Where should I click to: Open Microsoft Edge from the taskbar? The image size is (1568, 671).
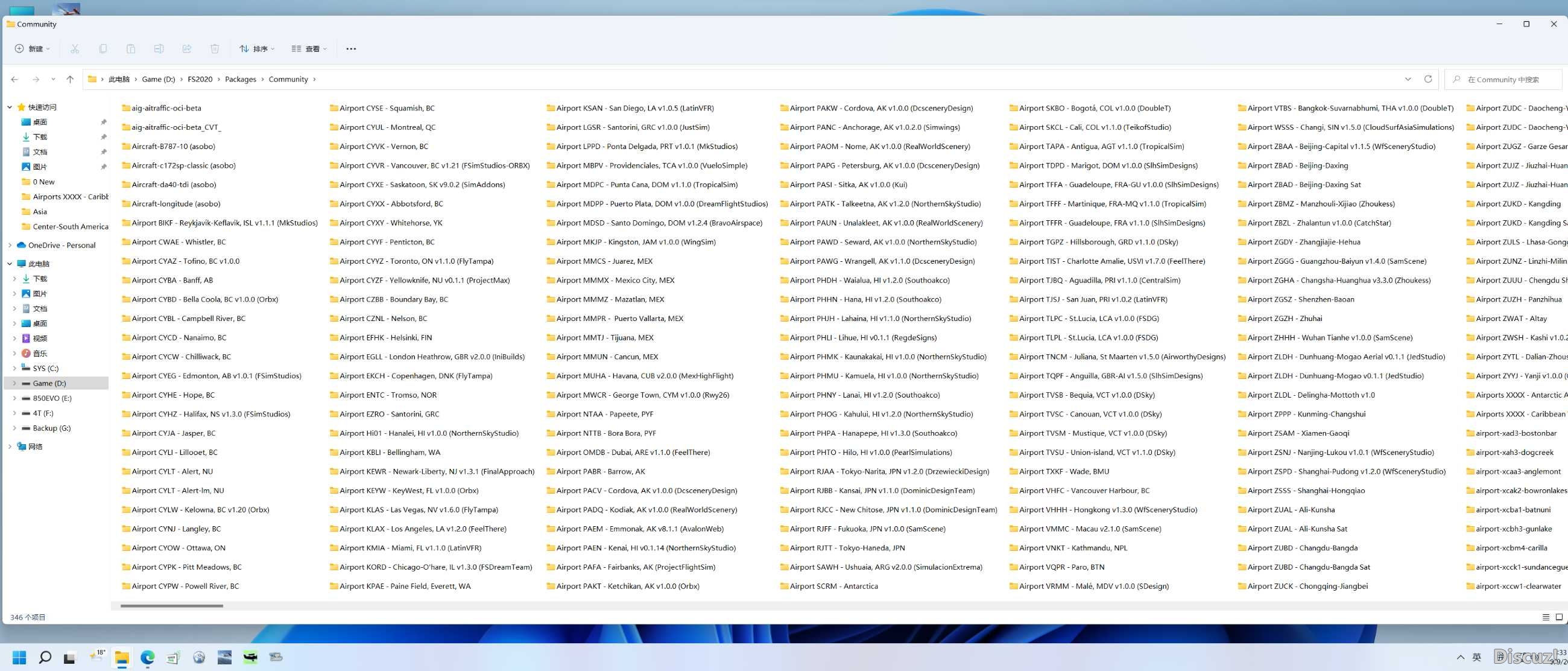tap(147, 657)
